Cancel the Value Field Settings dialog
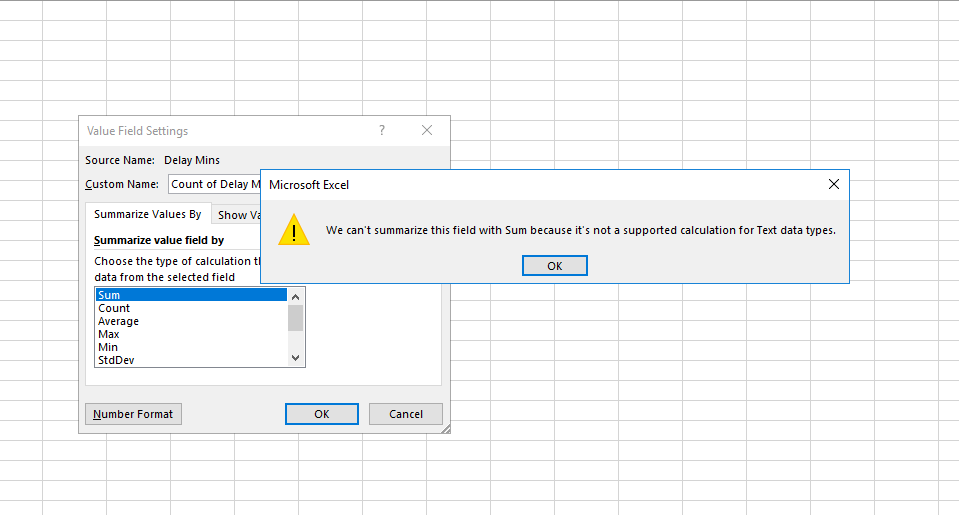Screen dimensions: 959x515 pos(405,414)
